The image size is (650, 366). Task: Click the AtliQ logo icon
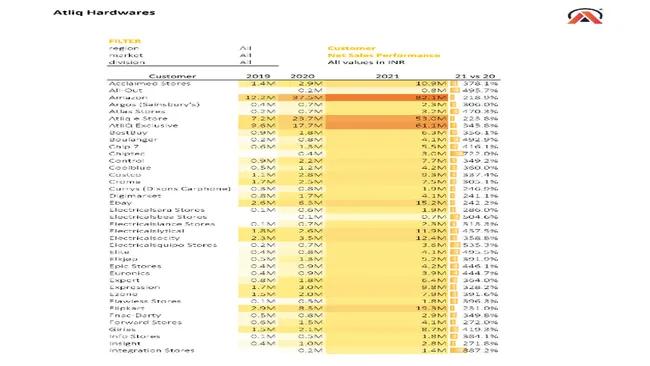coord(585,16)
